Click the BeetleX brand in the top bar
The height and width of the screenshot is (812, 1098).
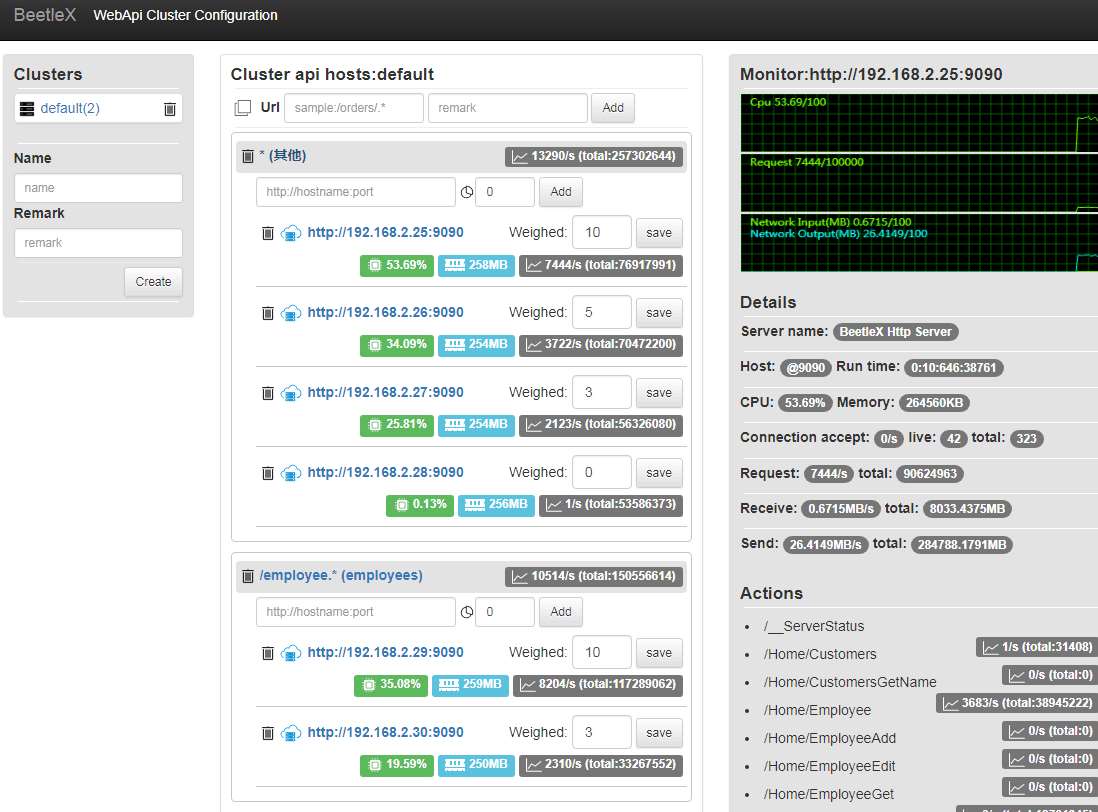point(45,15)
